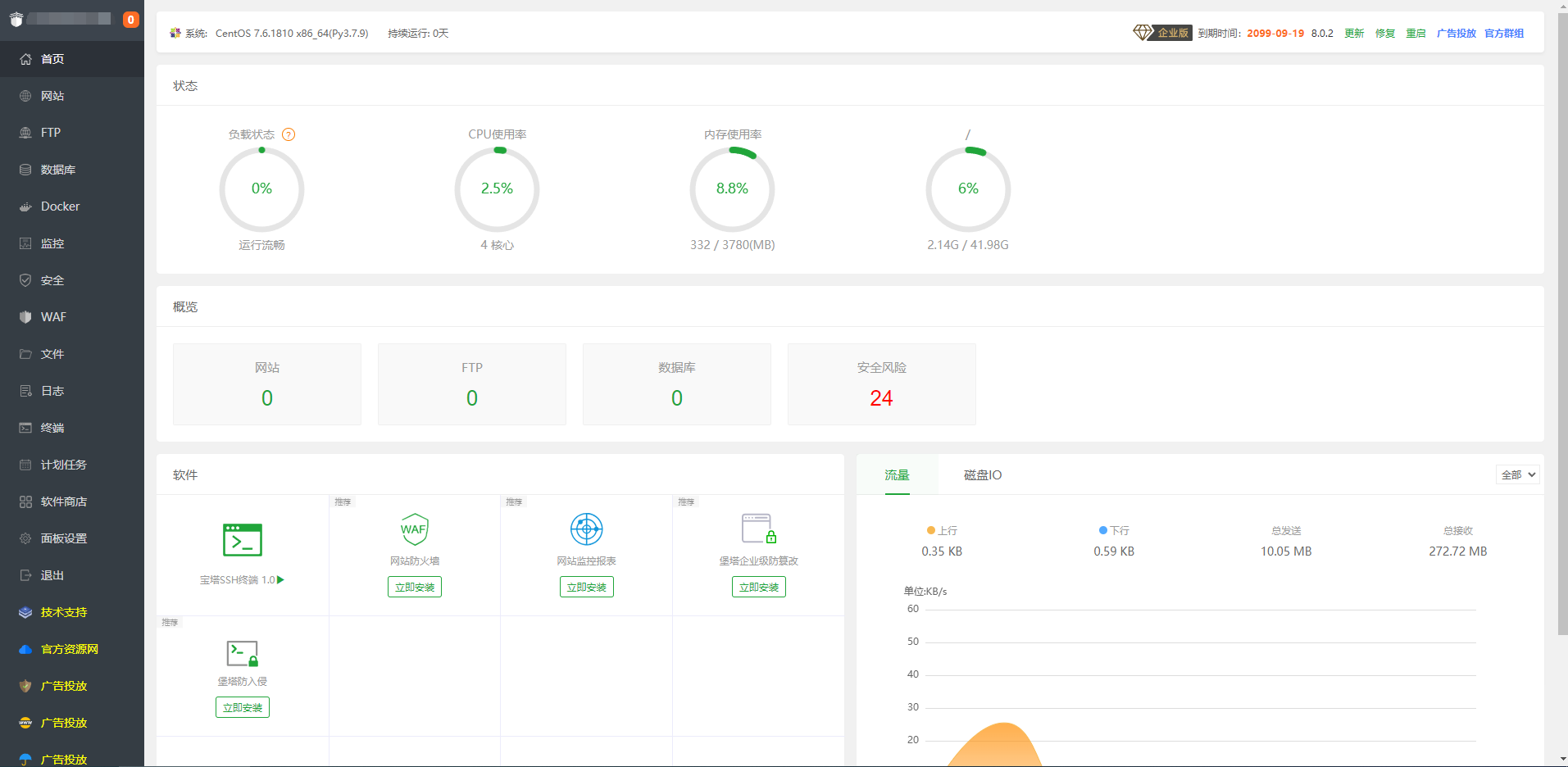Click the 官方资源网 cloud icon
Screen dimensions: 1568x767
(25, 649)
